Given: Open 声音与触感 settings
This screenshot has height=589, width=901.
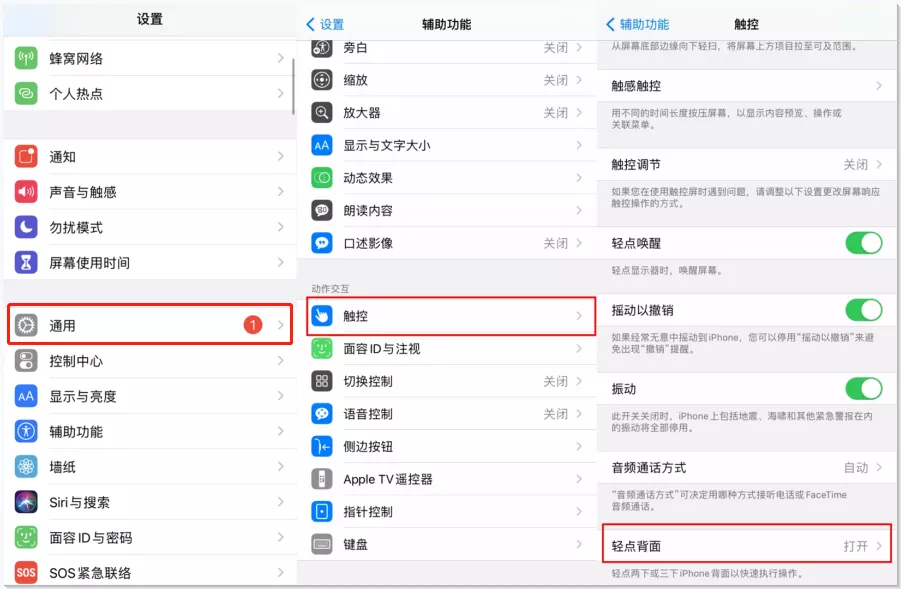Looking at the screenshot, I should pyautogui.click(x=151, y=191).
